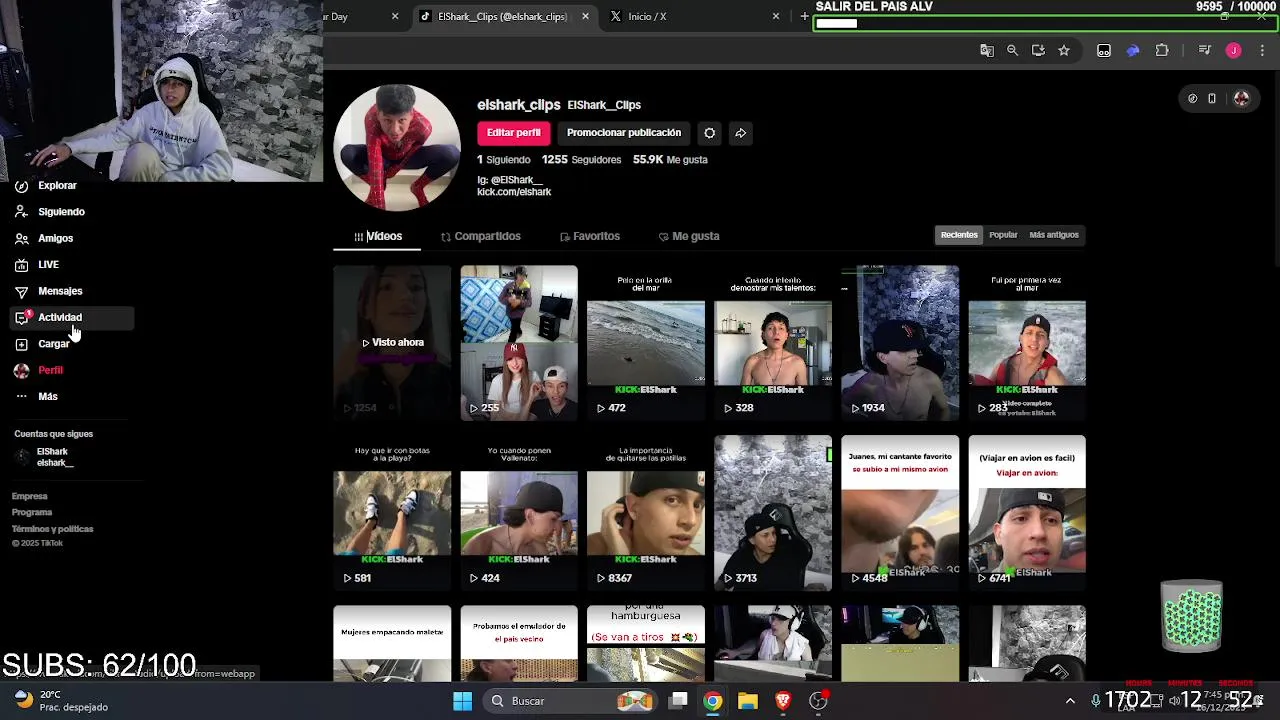Open the video with 1934 views

[x=900, y=343]
